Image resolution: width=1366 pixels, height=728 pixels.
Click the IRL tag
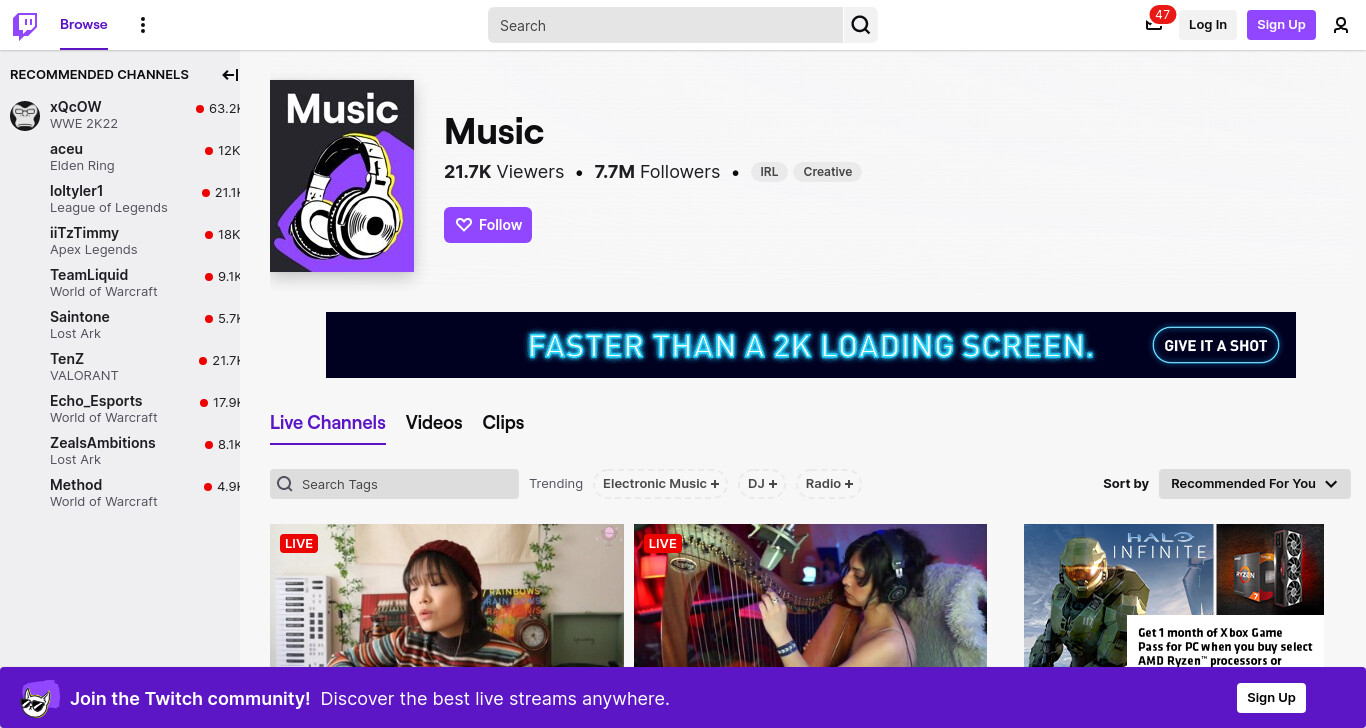click(769, 172)
